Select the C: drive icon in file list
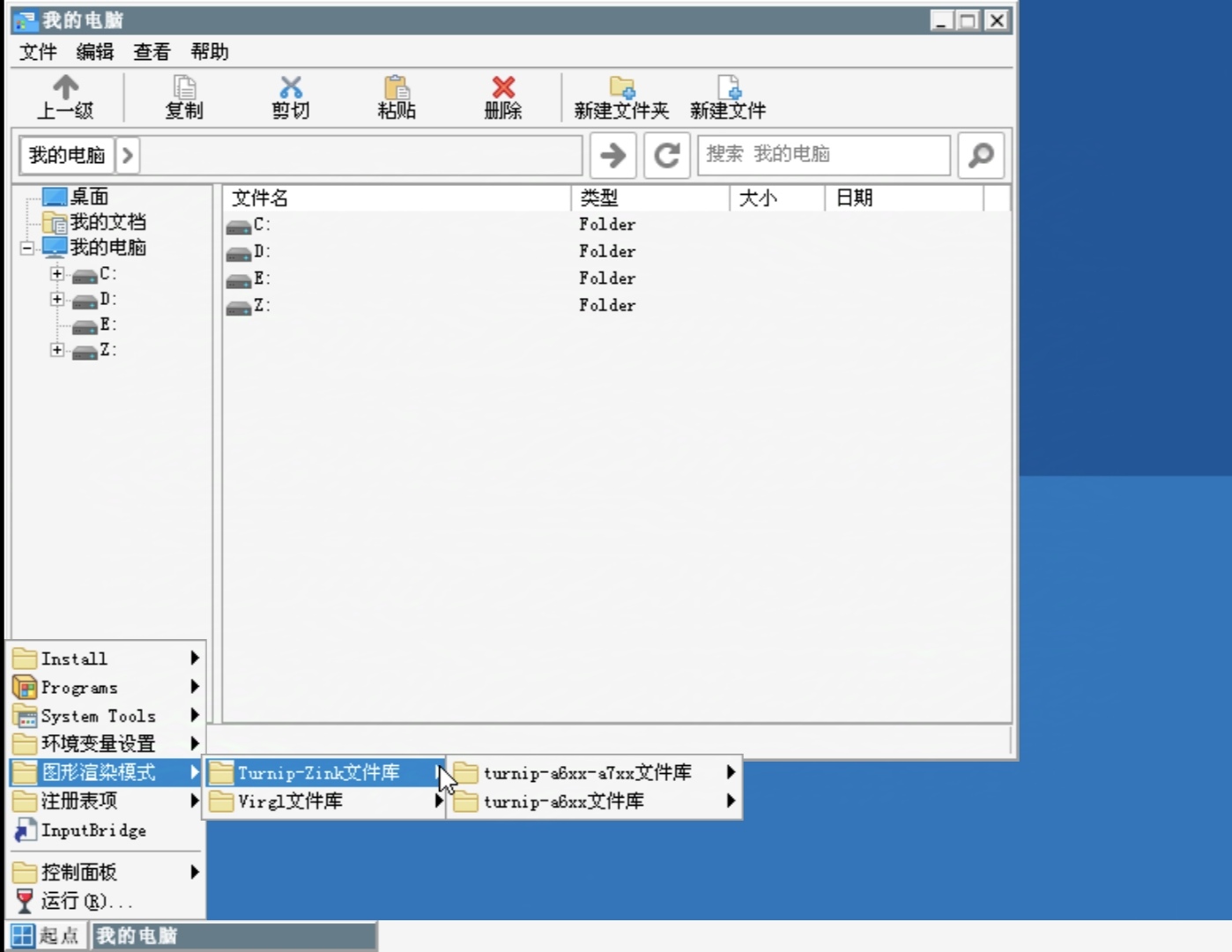Screen dimensions: 1232x952 [239, 226]
